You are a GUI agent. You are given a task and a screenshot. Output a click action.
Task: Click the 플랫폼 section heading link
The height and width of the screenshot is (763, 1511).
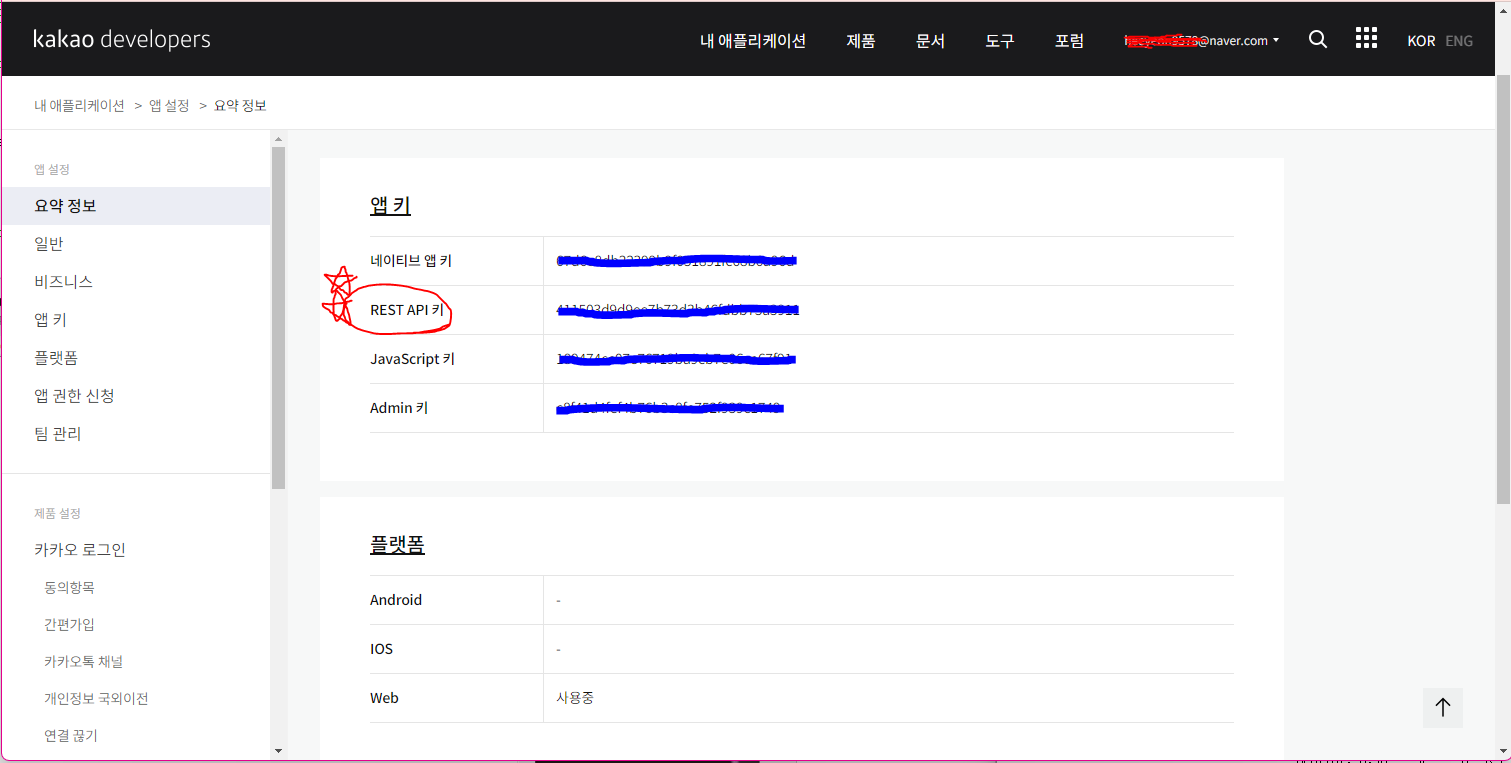click(x=397, y=546)
